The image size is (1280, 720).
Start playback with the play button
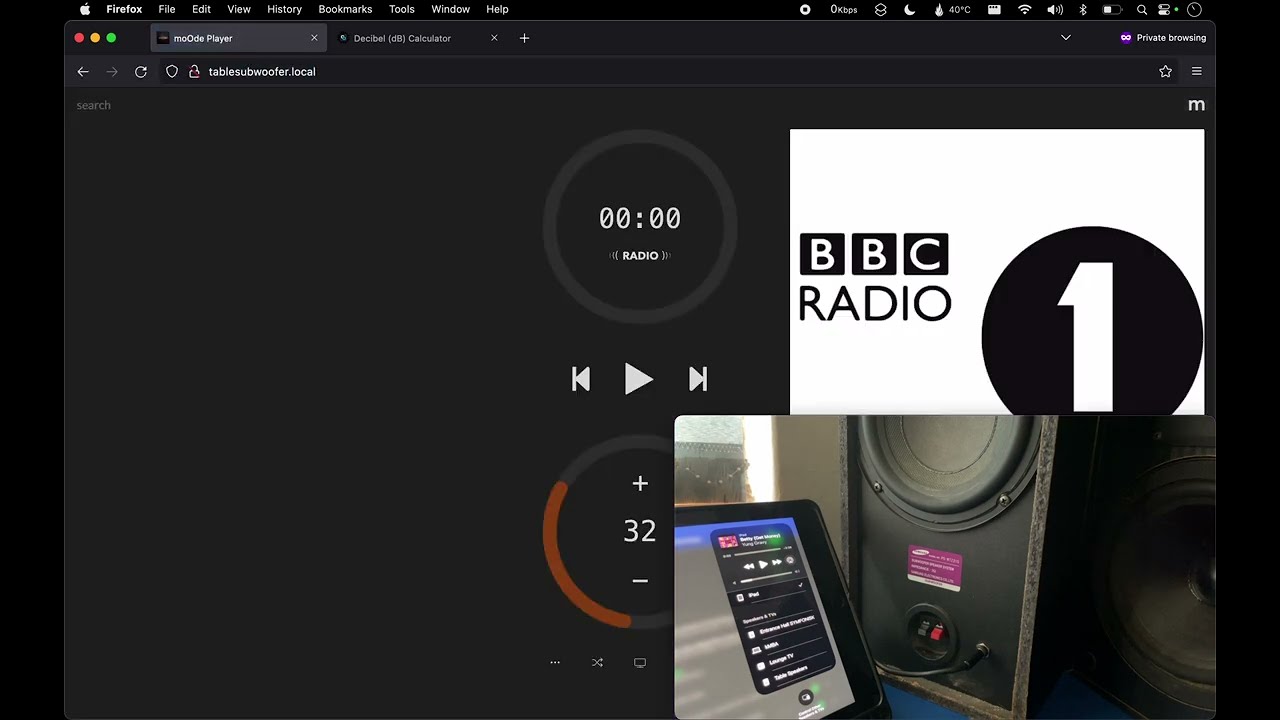tap(638, 379)
